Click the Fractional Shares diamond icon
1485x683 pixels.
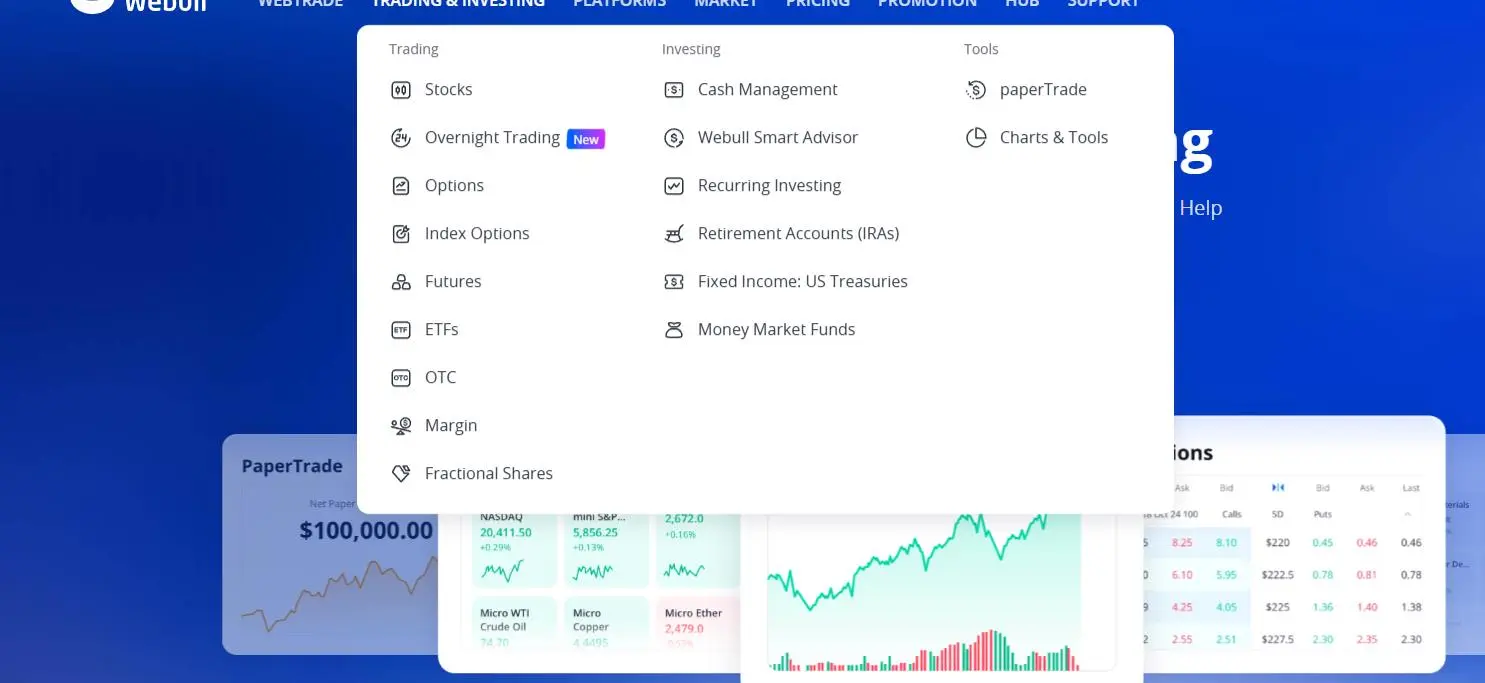point(401,474)
